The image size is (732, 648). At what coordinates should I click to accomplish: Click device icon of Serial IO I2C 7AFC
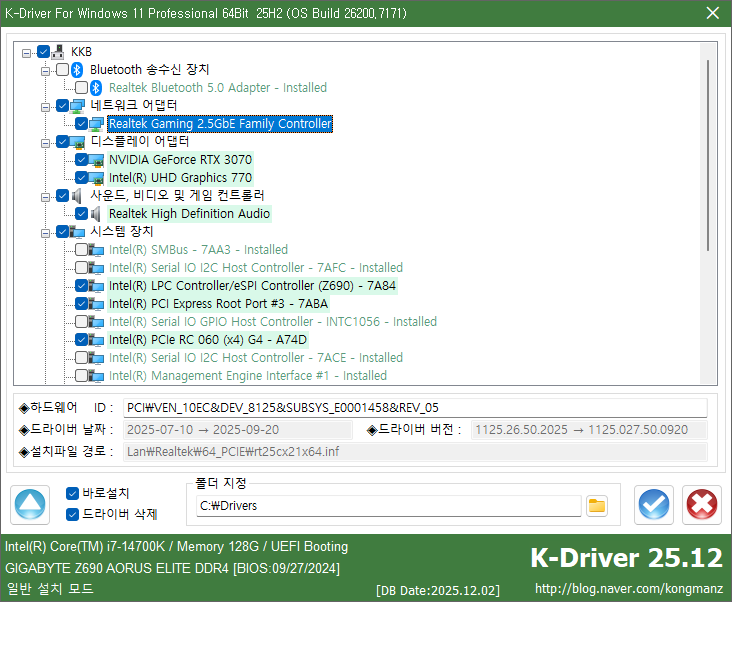(x=96, y=268)
